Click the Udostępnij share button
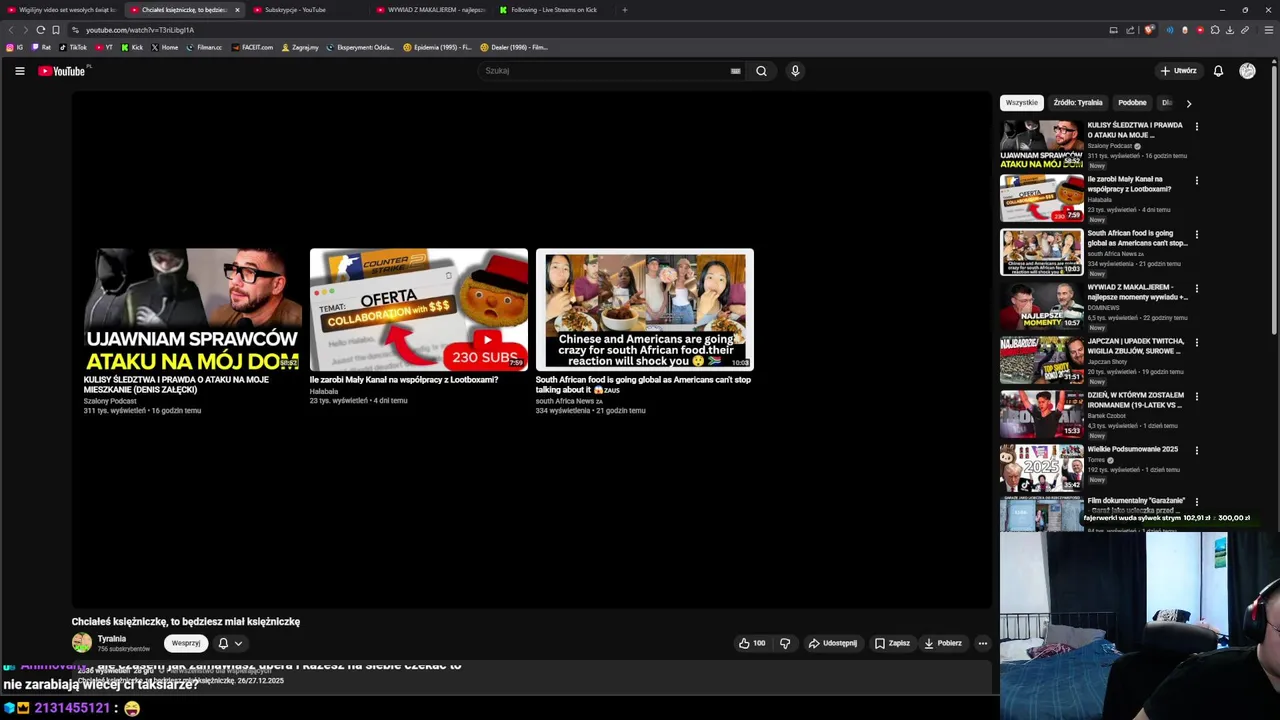 pyautogui.click(x=833, y=643)
